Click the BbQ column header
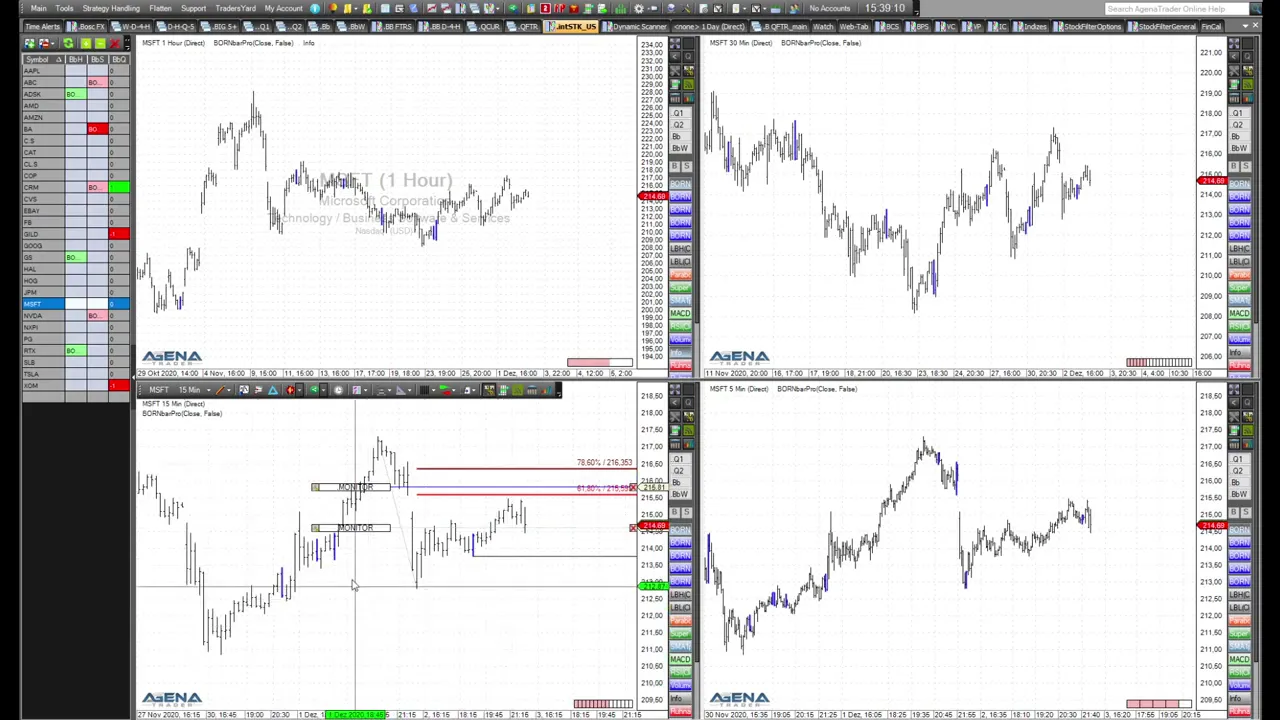 click(x=119, y=59)
